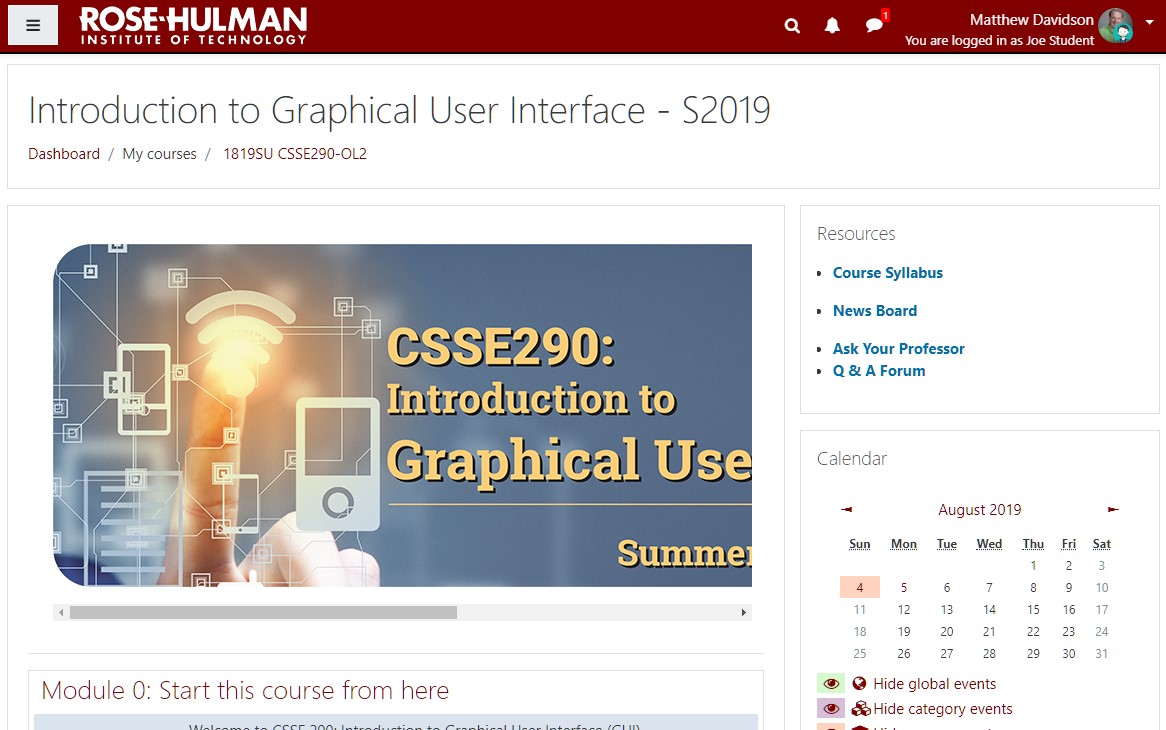The height and width of the screenshot is (730, 1166).
Task: Go to previous calendar month arrow
Action: [x=846, y=509]
